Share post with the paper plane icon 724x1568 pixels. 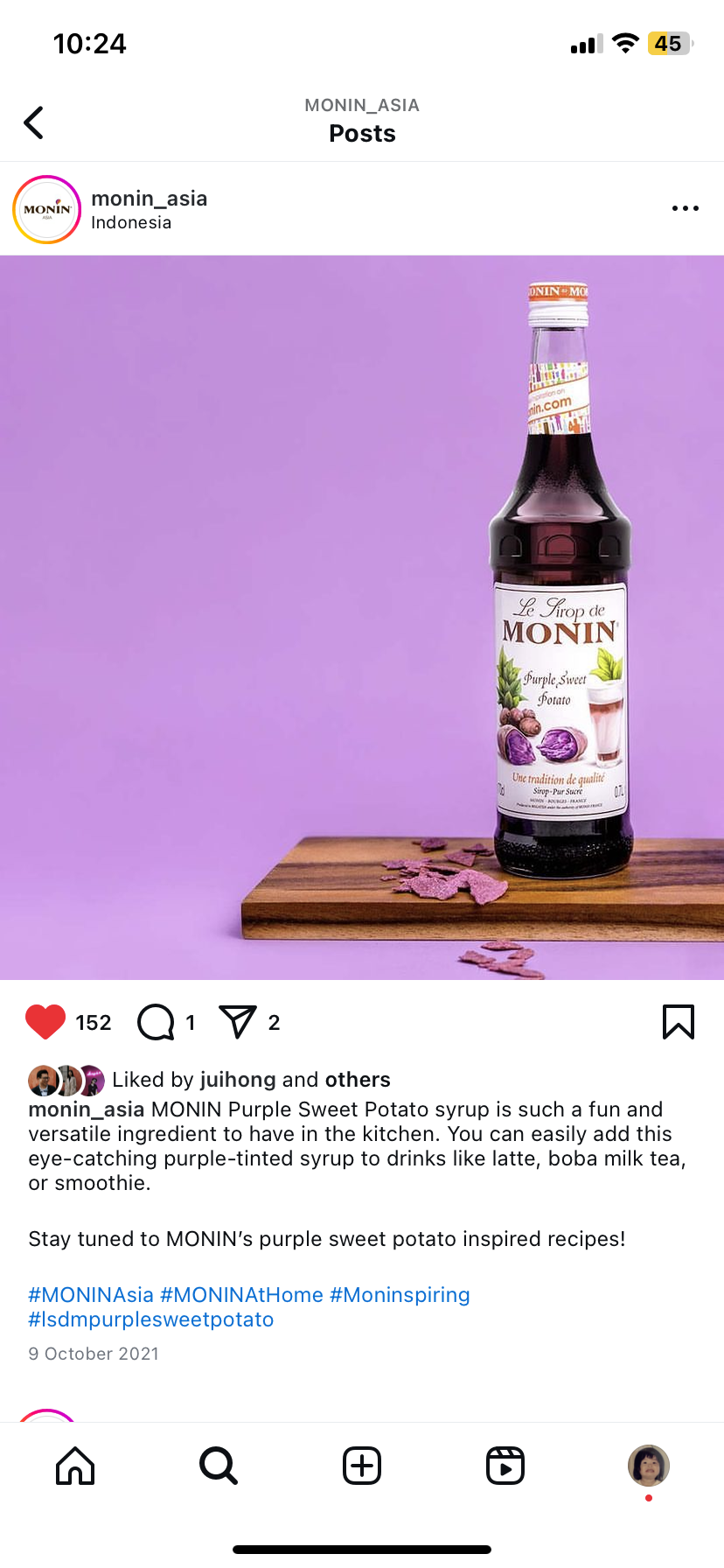[238, 1021]
